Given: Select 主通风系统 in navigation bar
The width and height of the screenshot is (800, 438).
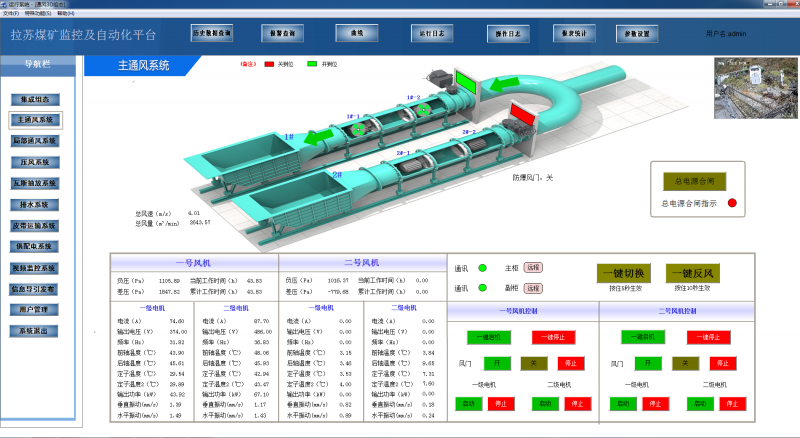Looking at the screenshot, I should coord(36,120).
